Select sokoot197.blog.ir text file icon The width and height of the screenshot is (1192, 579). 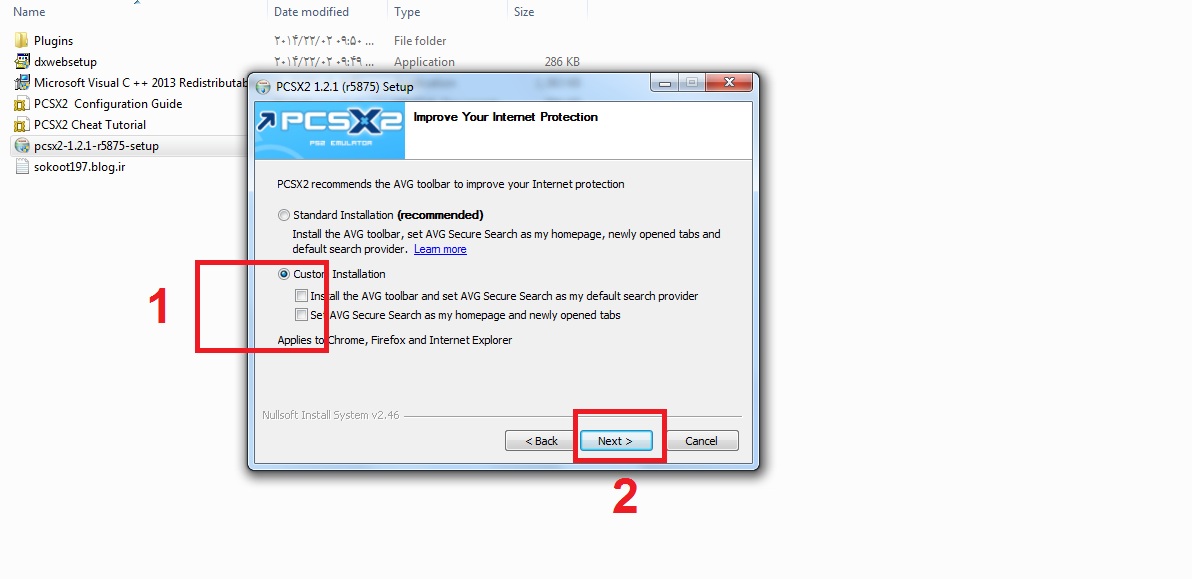point(21,166)
